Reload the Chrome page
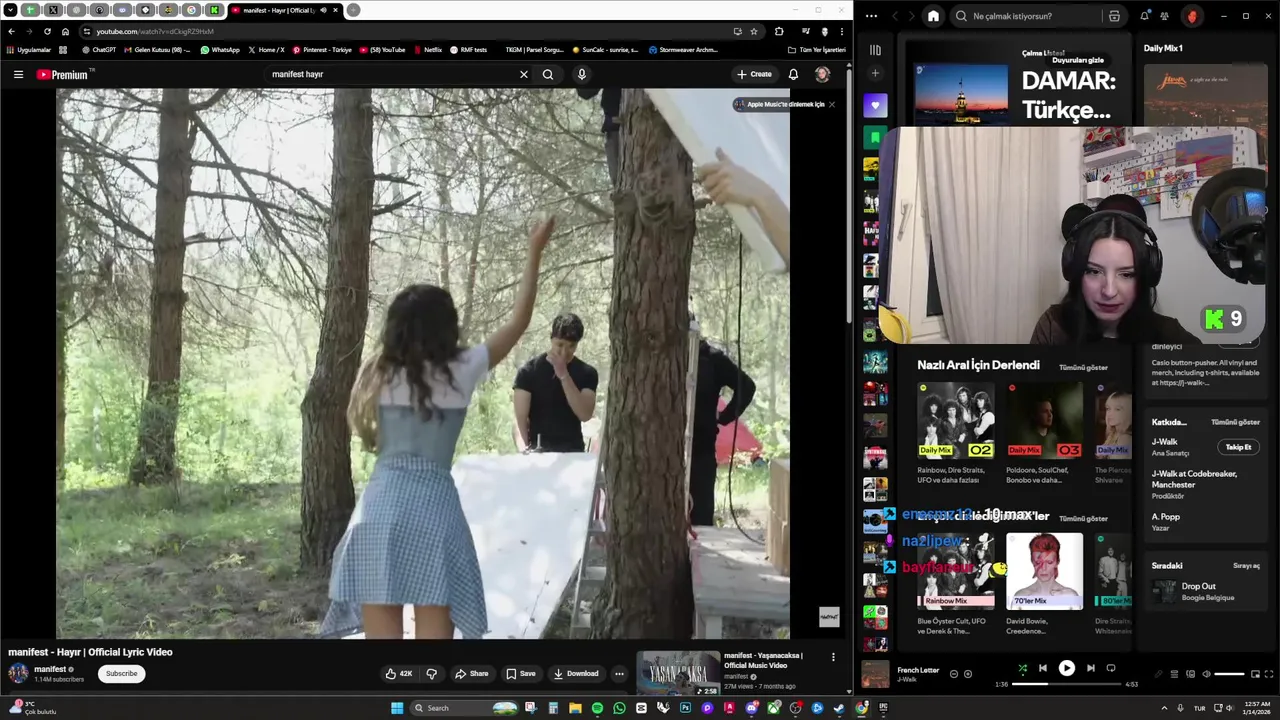Viewport: 1280px width, 720px height. (47, 31)
